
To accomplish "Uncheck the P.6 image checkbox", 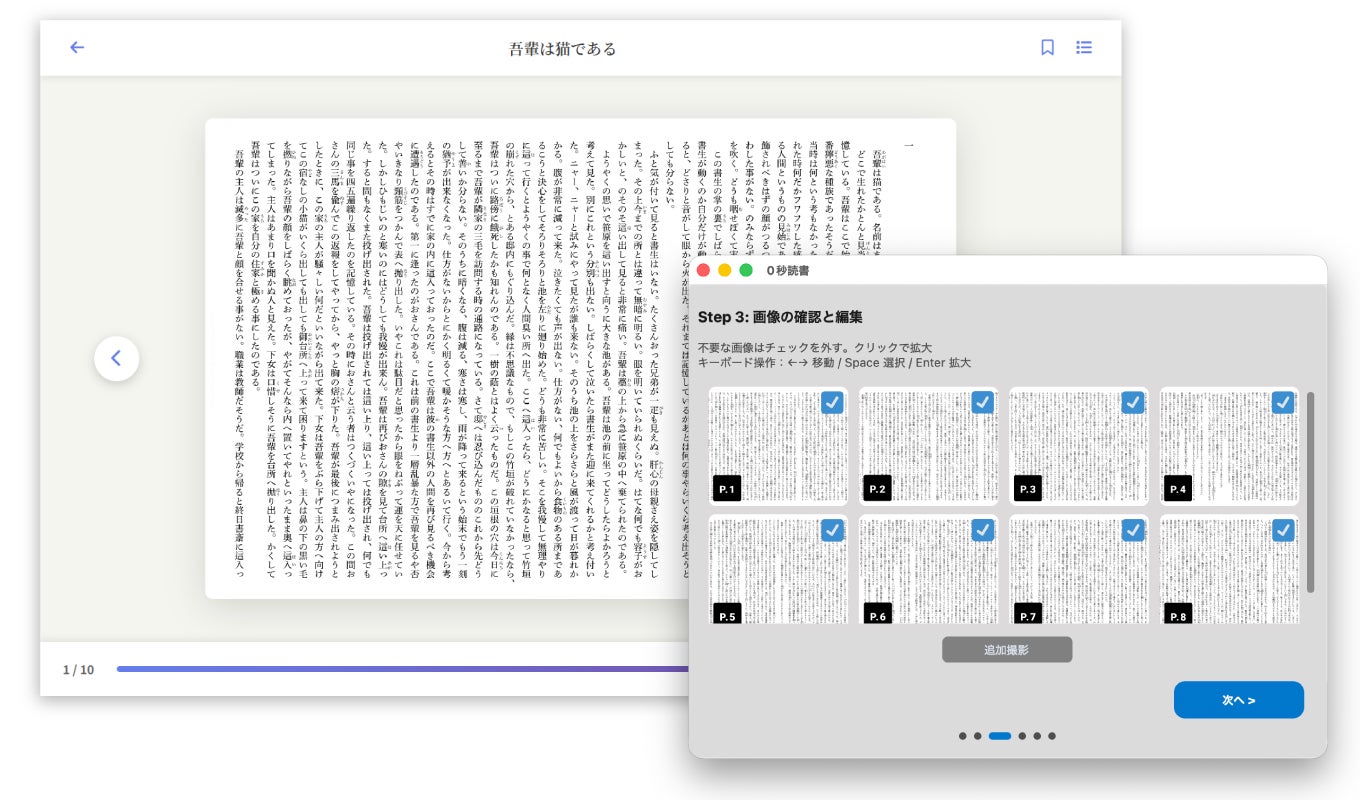I will click(x=982, y=530).
